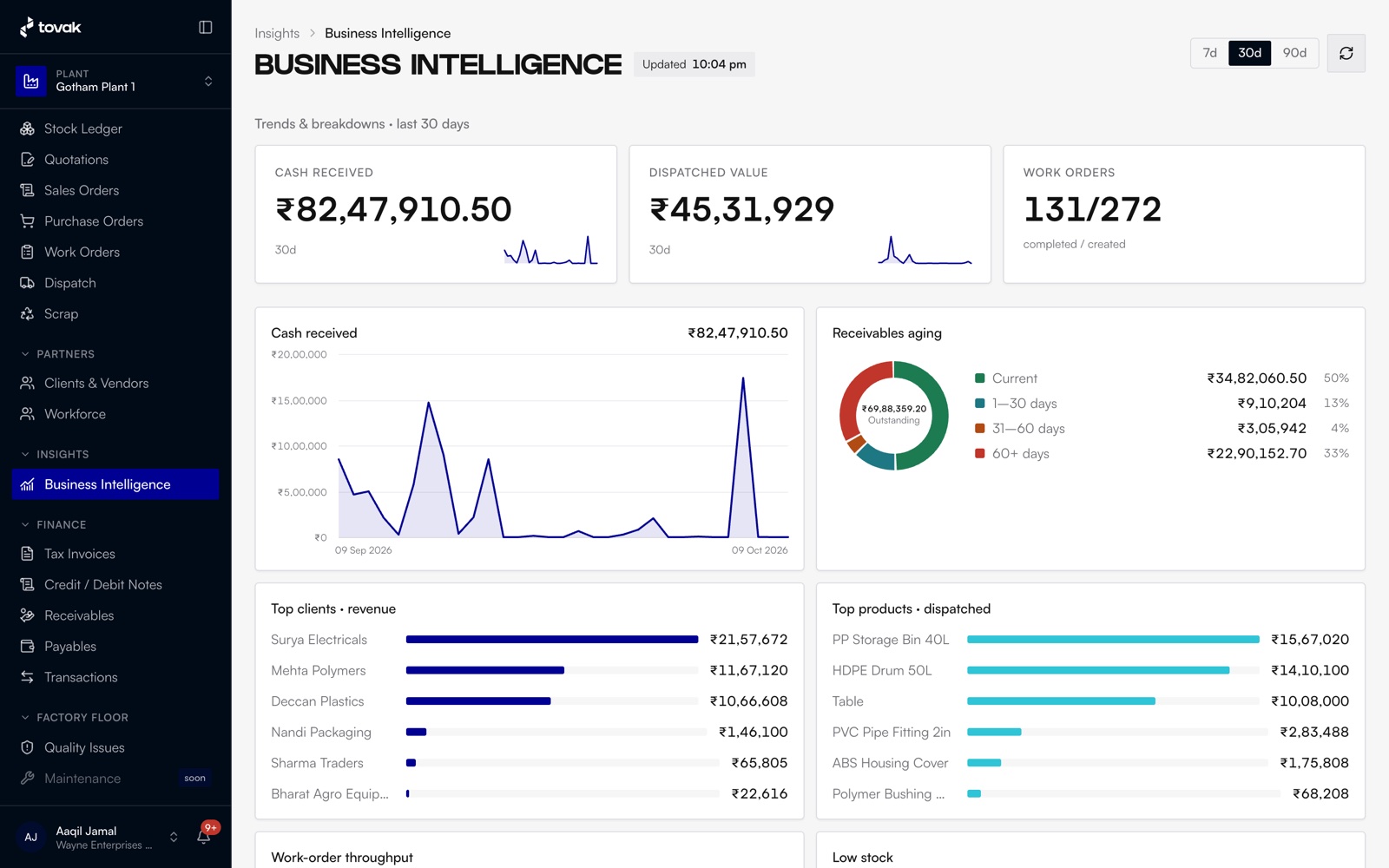
Task: Click the receivables aging donut chart
Action: tap(894, 416)
